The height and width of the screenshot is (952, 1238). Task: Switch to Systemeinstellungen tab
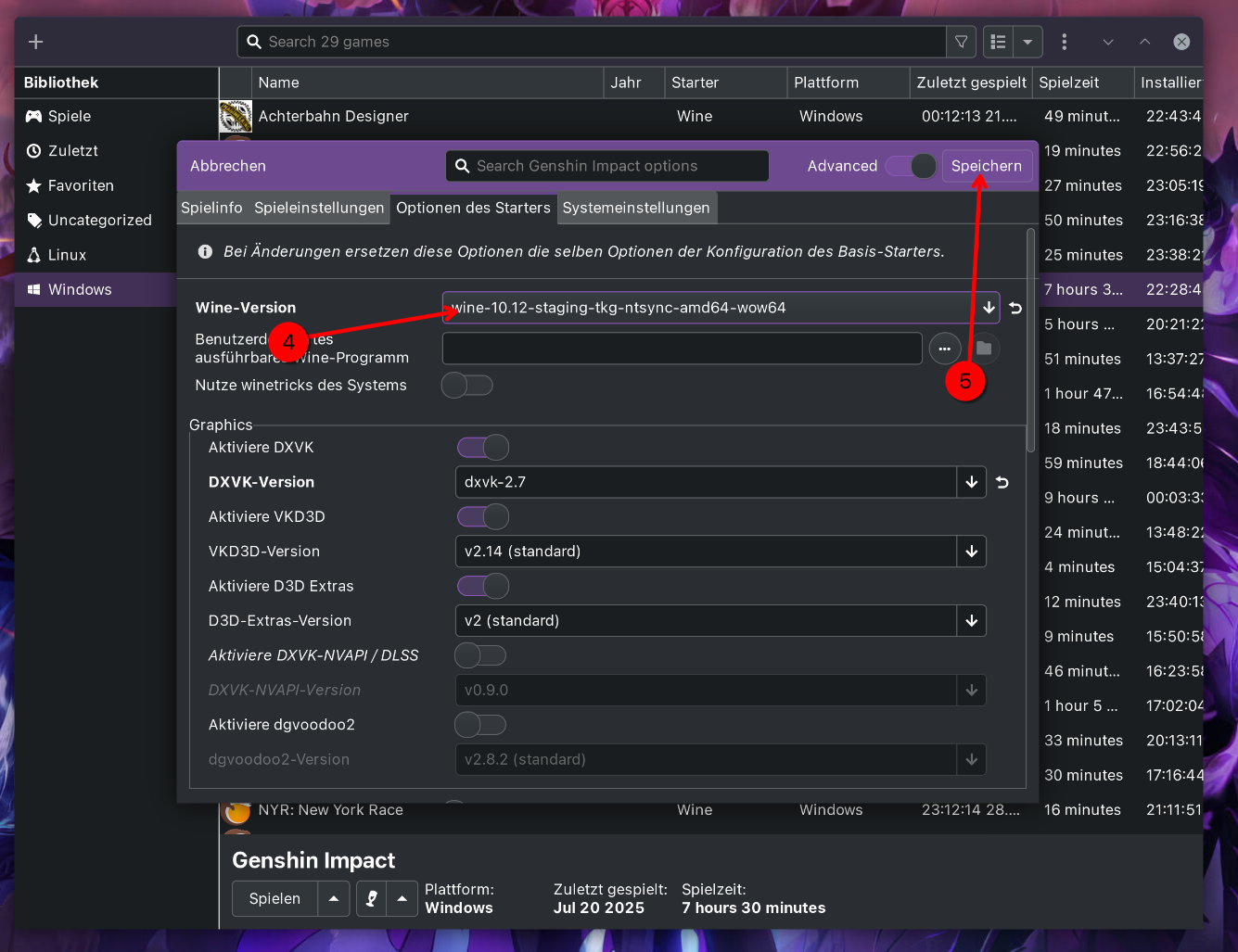pyautogui.click(x=636, y=208)
